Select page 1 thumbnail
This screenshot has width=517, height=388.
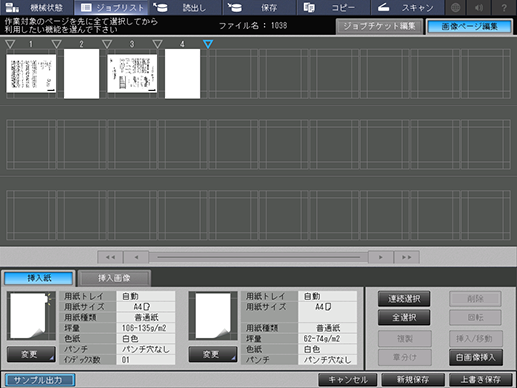[x=31, y=74]
